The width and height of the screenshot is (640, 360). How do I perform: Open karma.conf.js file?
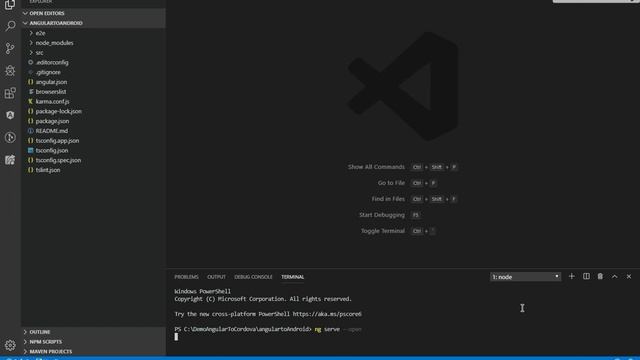click(93, 102)
